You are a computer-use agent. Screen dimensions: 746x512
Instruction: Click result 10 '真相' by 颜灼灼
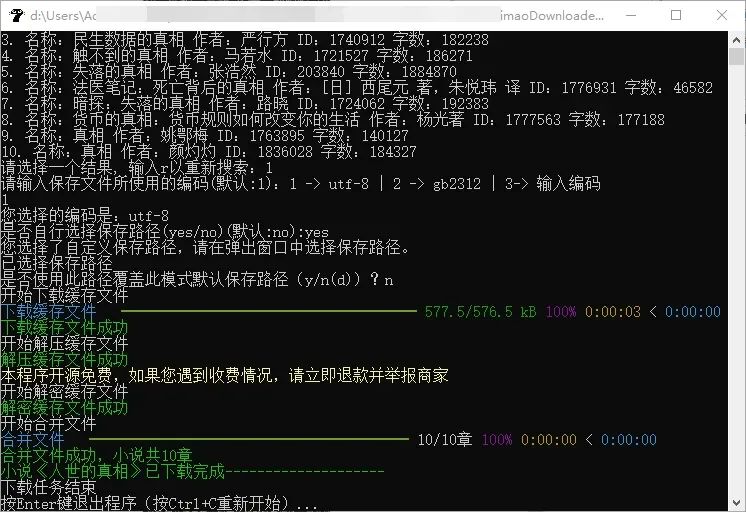tap(208, 152)
